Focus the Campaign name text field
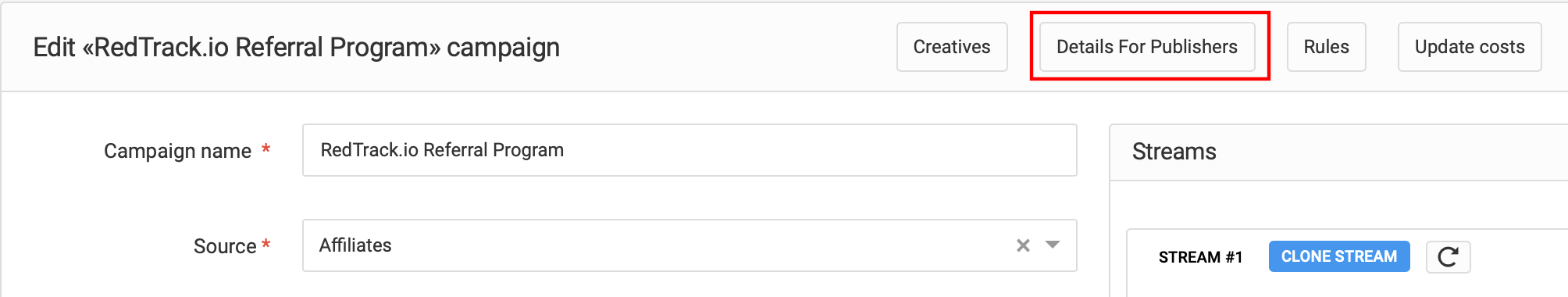The height and width of the screenshot is (297, 1568). pyautogui.click(x=690, y=150)
